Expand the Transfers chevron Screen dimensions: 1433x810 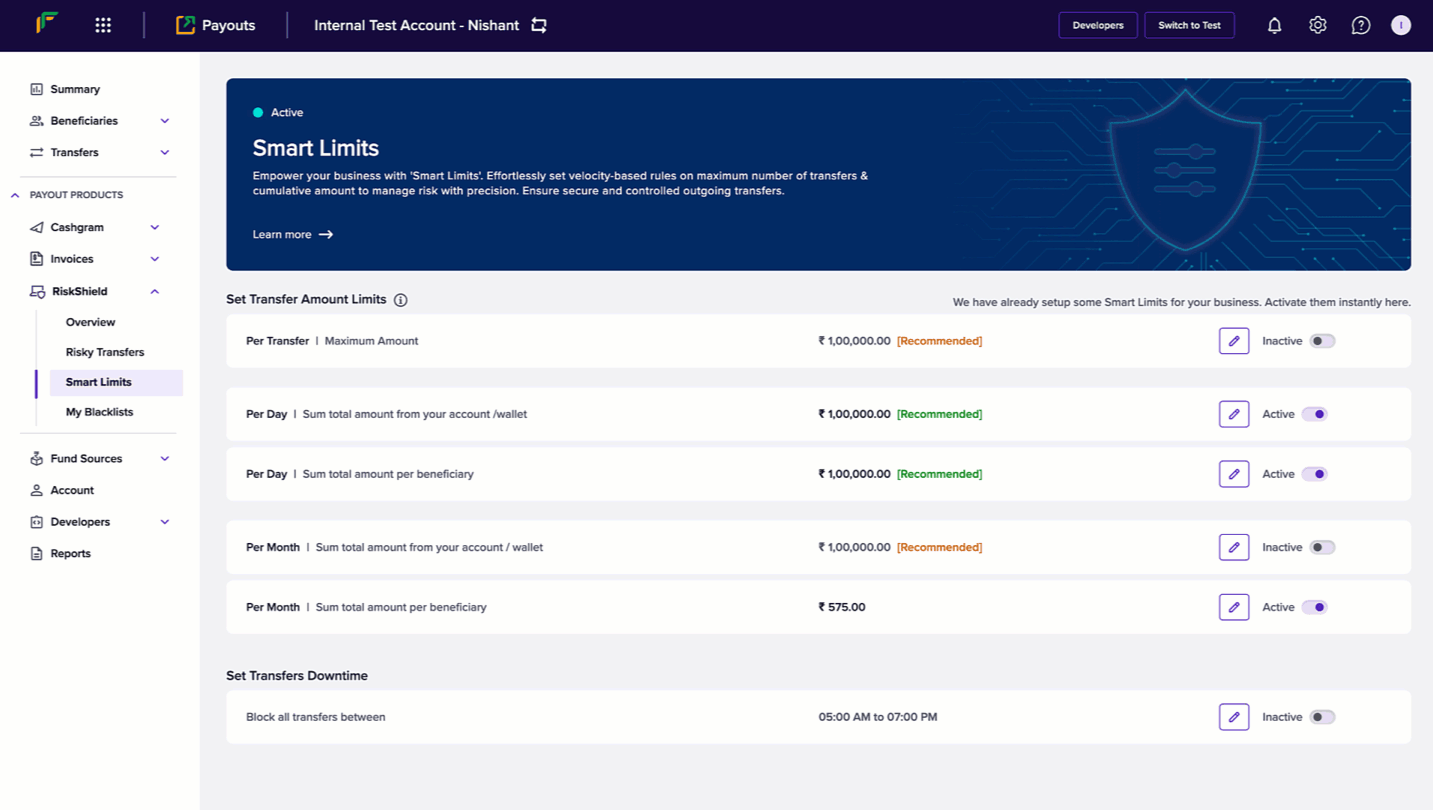point(165,153)
